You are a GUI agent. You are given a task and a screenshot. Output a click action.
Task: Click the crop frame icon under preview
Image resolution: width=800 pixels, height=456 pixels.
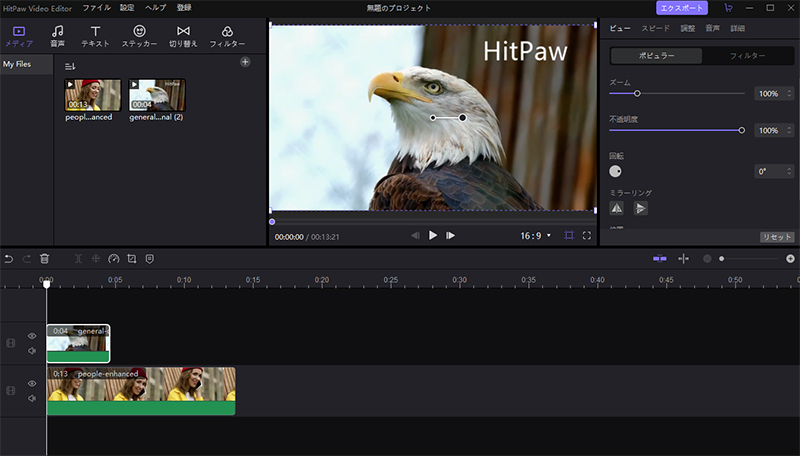pos(569,235)
